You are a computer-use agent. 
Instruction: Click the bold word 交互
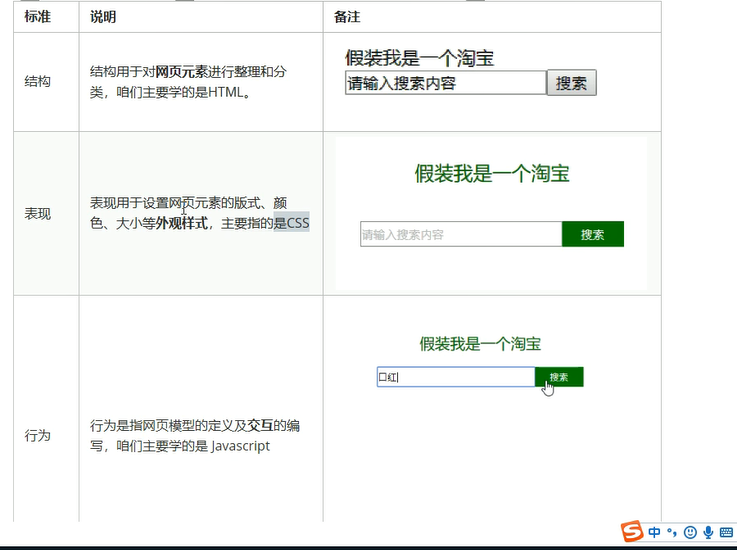260,425
